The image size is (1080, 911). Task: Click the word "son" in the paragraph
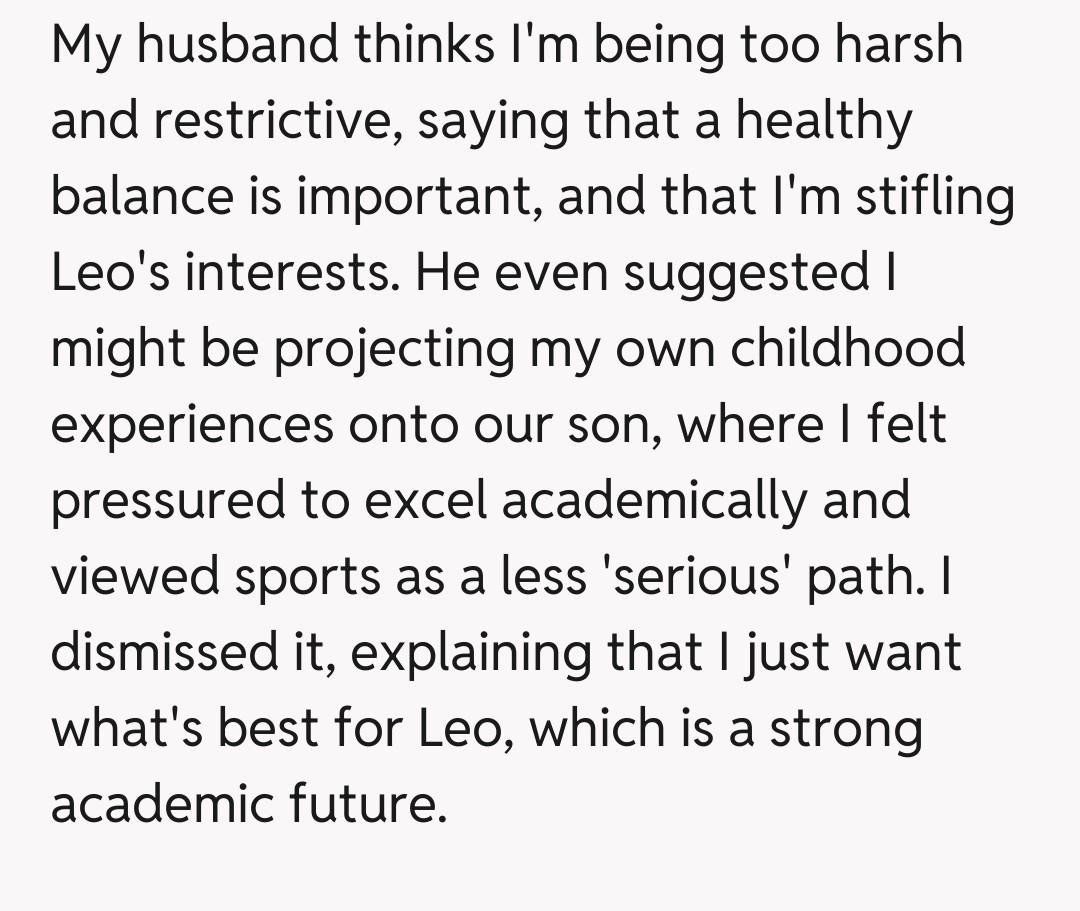(x=620, y=424)
